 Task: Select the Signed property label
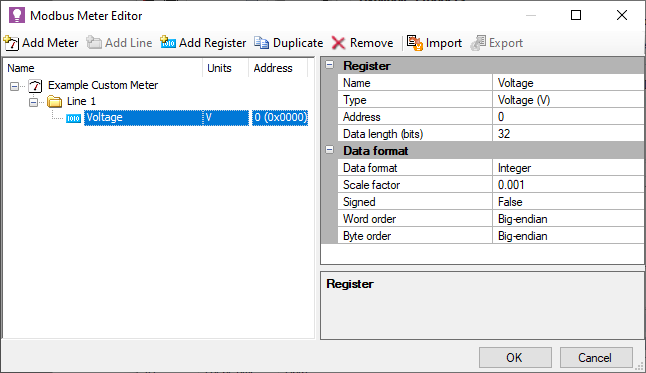click(x=415, y=202)
